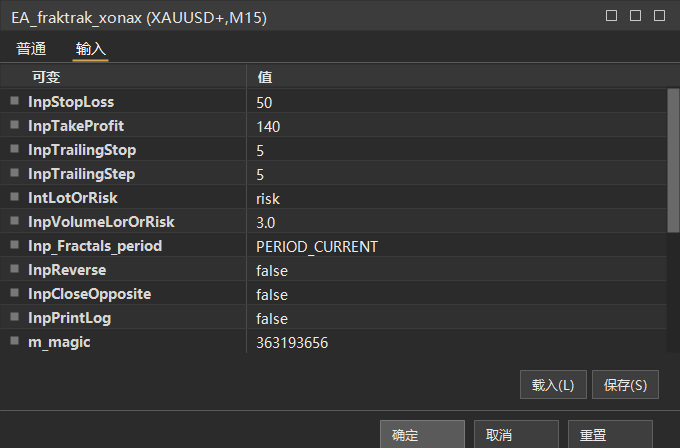Click the InpTrailingStop row icon
The width and height of the screenshot is (680, 448).
14,149
